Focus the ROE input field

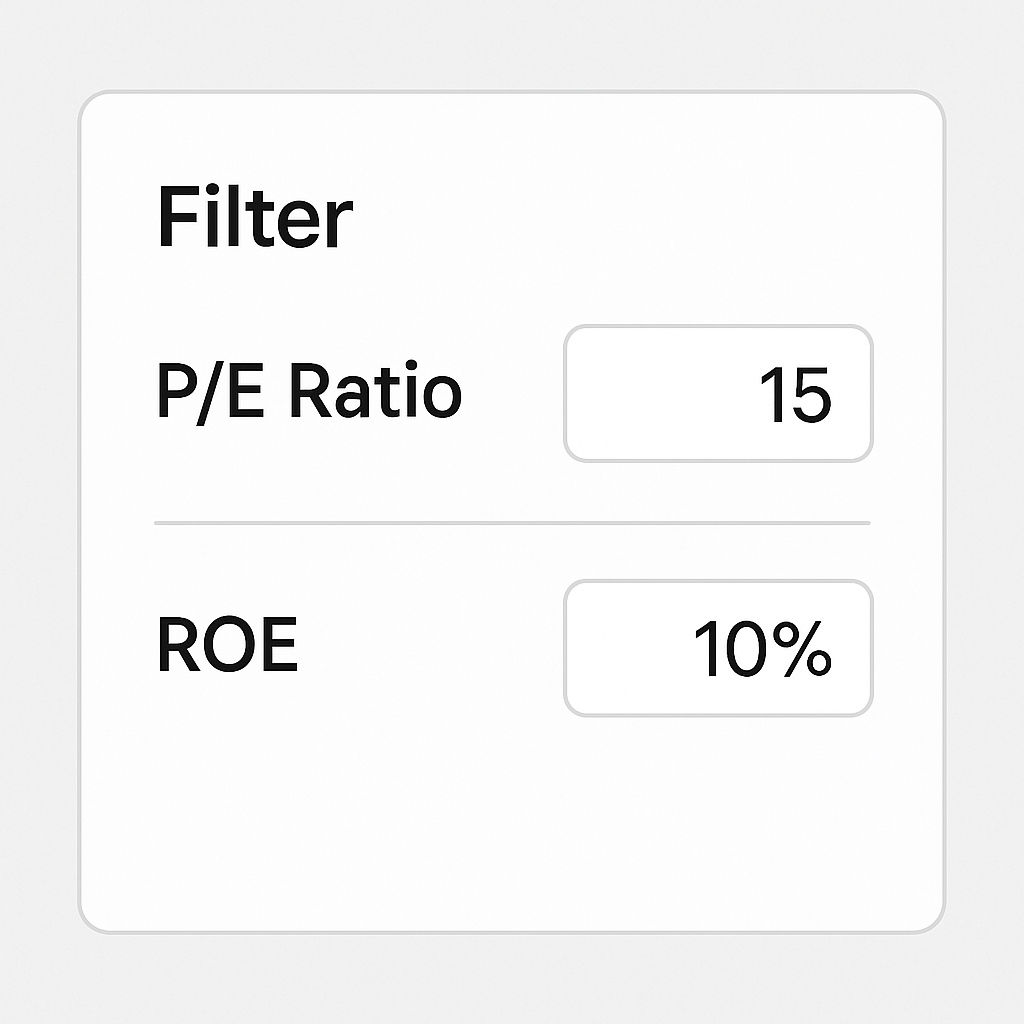click(x=718, y=648)
